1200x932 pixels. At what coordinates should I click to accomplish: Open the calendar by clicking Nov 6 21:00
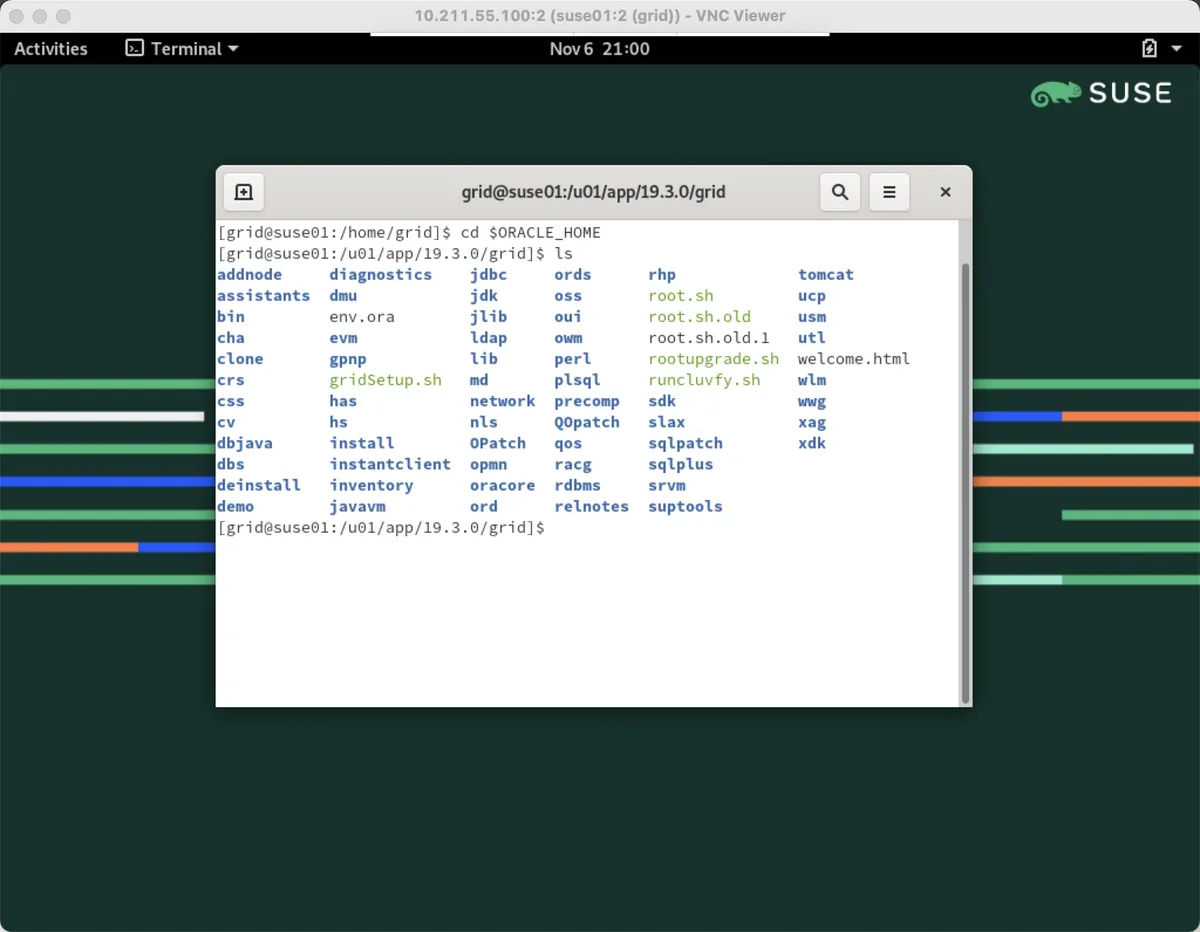600,48
